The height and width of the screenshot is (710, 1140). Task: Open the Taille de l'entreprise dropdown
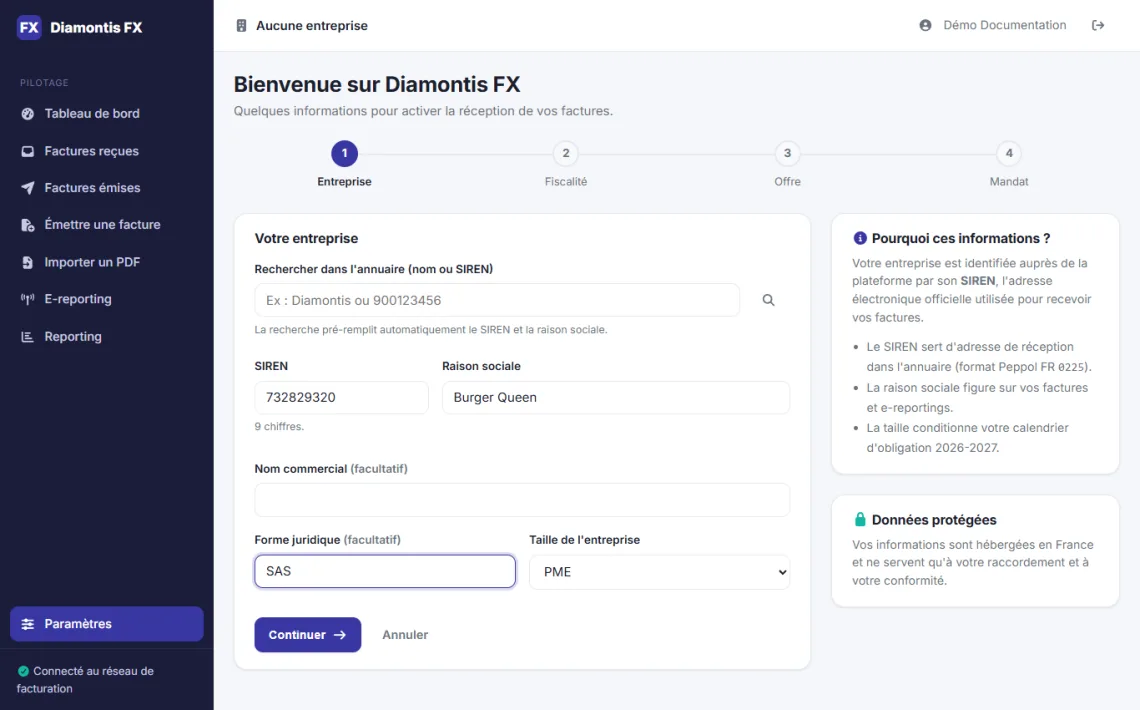click(x=659, y=572)
